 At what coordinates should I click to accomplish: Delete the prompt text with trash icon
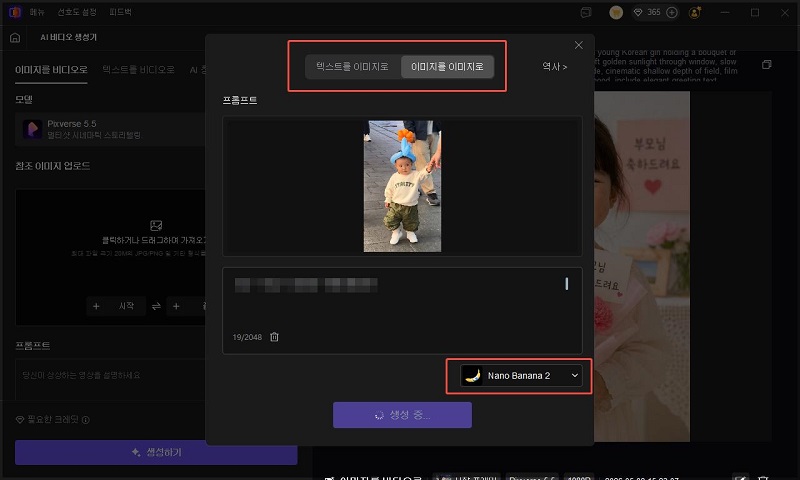tap(274, 337)
